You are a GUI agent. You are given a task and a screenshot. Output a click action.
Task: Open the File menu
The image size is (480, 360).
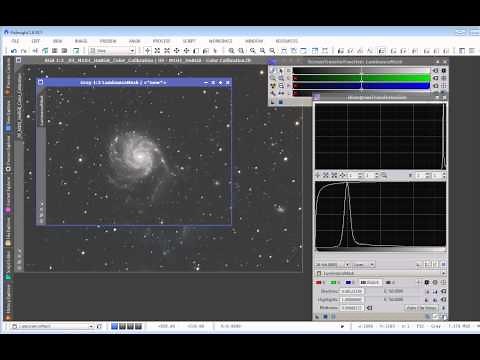15,41
